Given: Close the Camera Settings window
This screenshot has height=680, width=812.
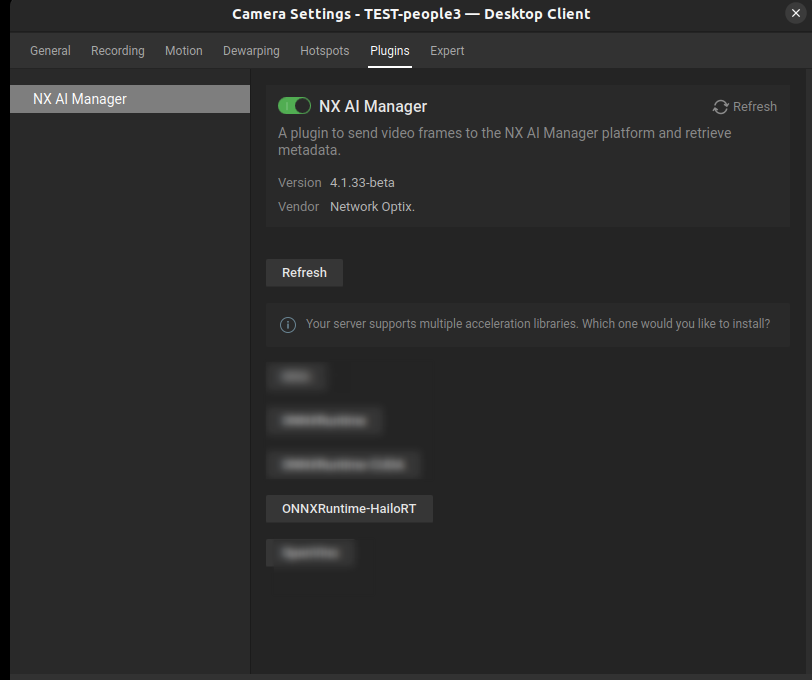Looking at the screenshot, I should pyautogui.click(x=795, y=13).
